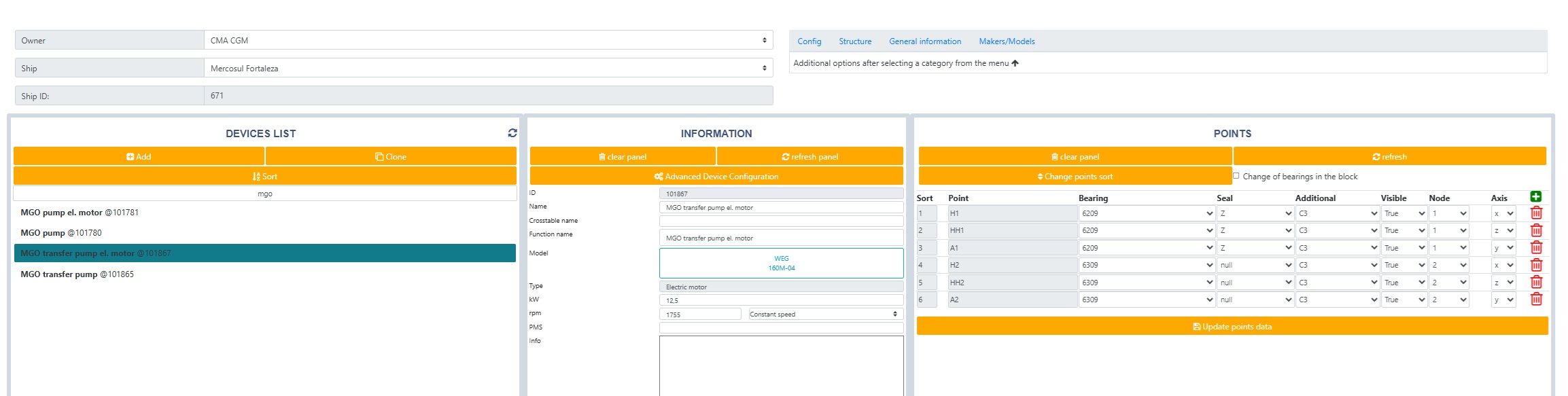Open the Visible dropdown for point A2
Image resolution: width=1568 pixels, height=396 pixels.
1404,300
